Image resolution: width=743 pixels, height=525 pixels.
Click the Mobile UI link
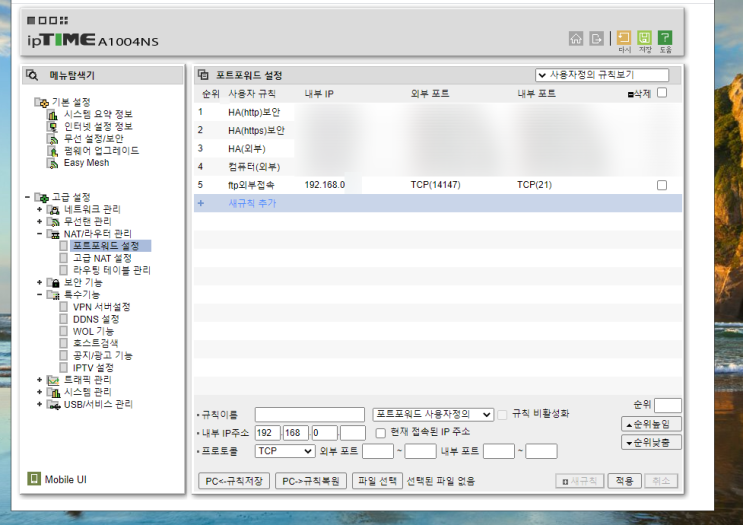65,480
